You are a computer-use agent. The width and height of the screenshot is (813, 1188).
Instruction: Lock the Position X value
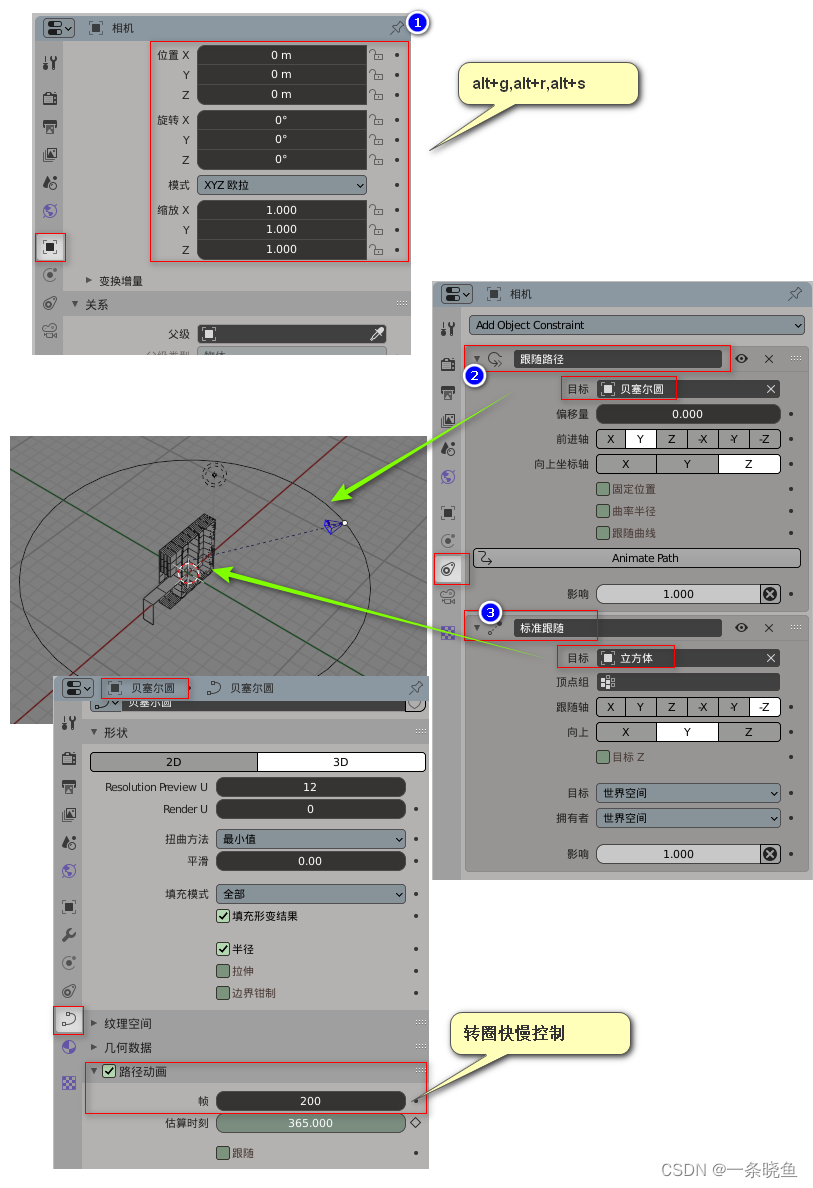click(x=377, y=55)
